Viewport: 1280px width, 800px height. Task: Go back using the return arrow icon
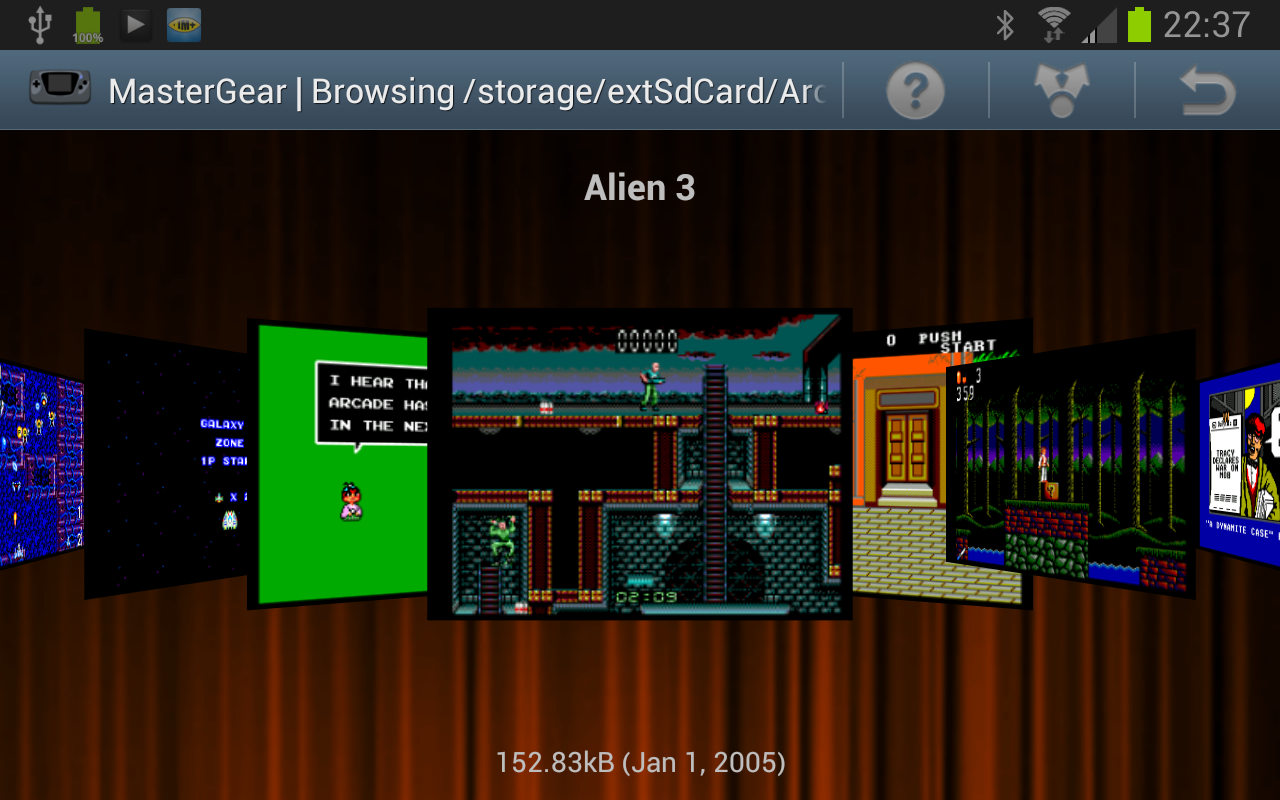[x=1208, y=91]
